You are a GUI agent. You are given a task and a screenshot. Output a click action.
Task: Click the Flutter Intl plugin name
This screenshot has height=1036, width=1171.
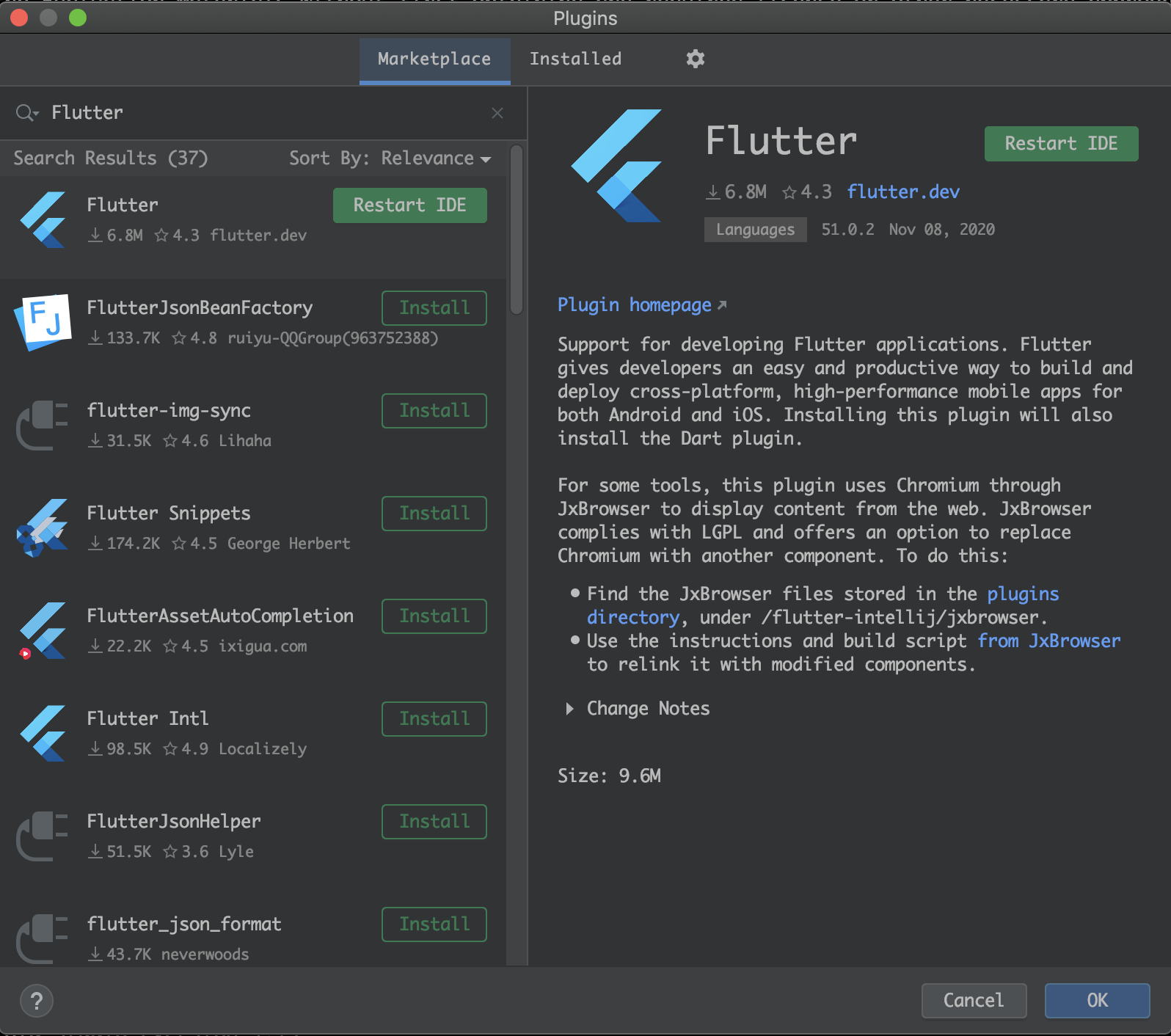147,719
